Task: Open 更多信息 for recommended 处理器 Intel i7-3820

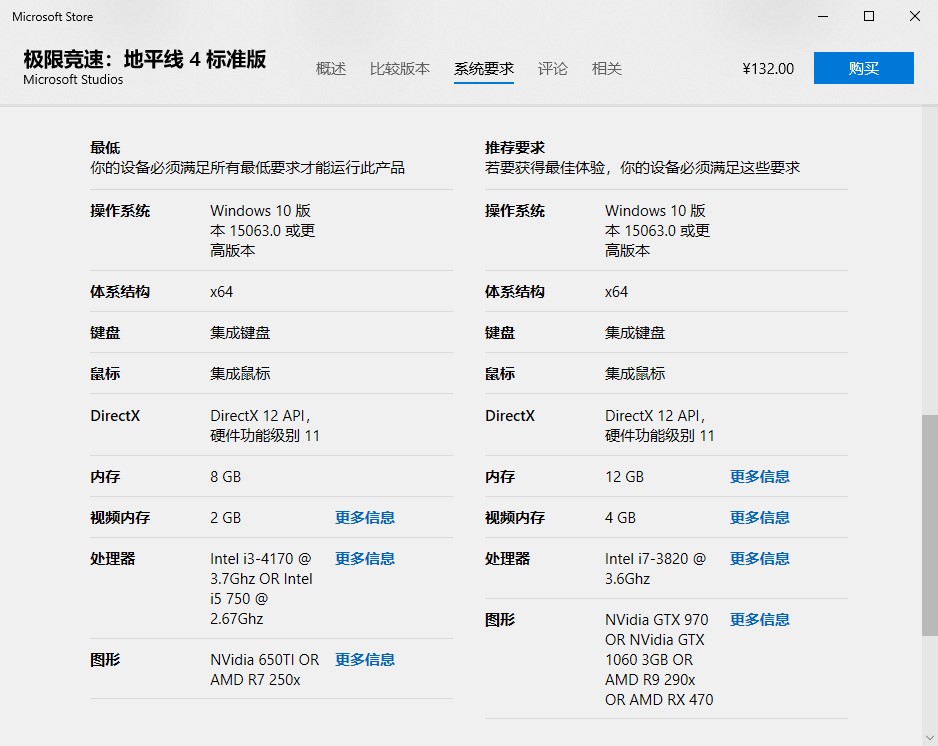Action: tap(758, 558)
